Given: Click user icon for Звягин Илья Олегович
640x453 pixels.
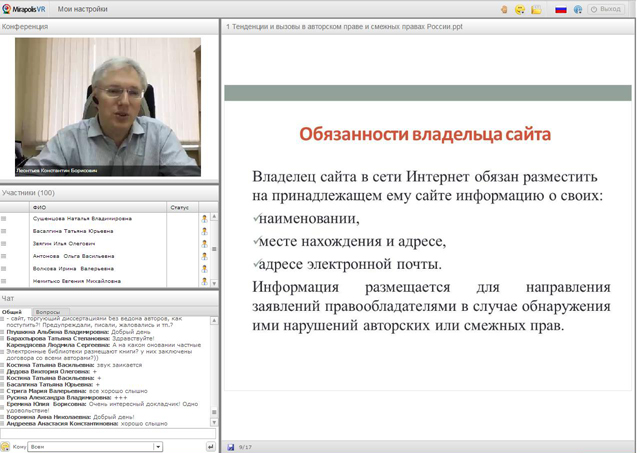Looking at the screenshot, I should 204,244.
